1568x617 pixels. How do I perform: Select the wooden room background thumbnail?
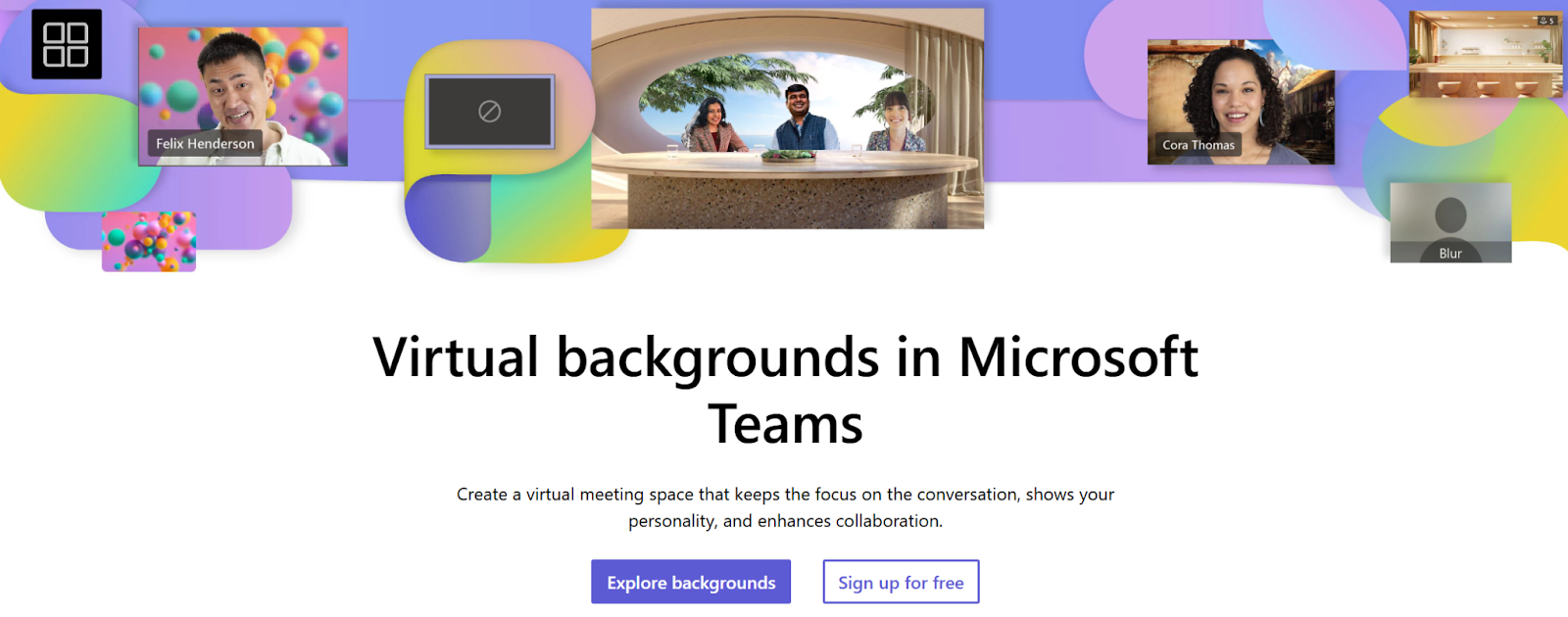click(x=1486, y=55)
